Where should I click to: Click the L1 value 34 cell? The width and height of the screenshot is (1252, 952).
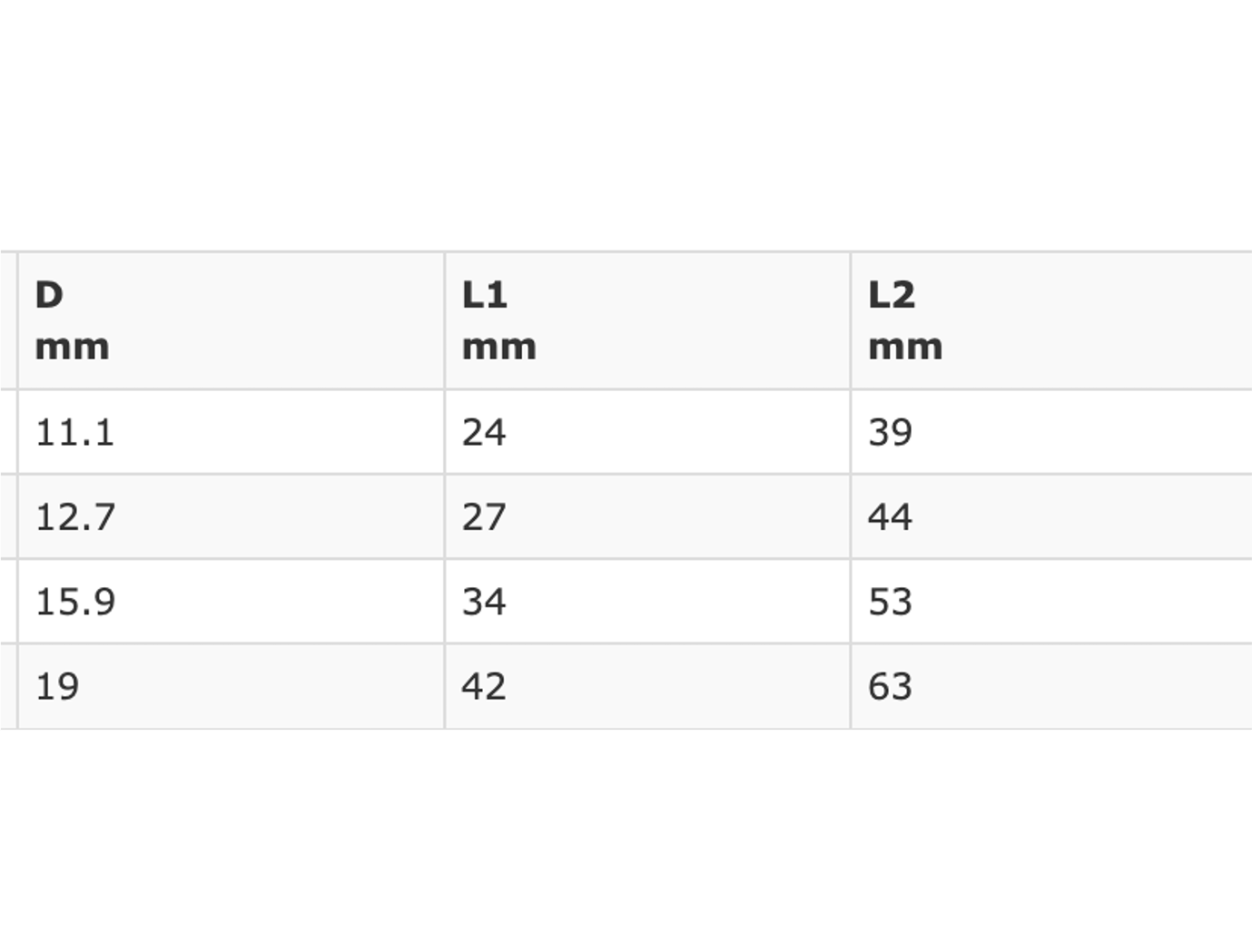point(647,602)
